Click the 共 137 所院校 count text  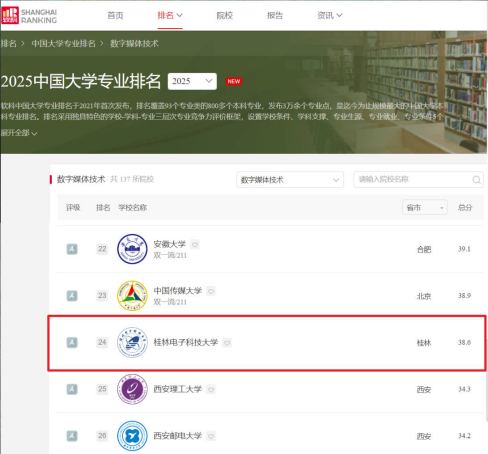pos(132,179)
